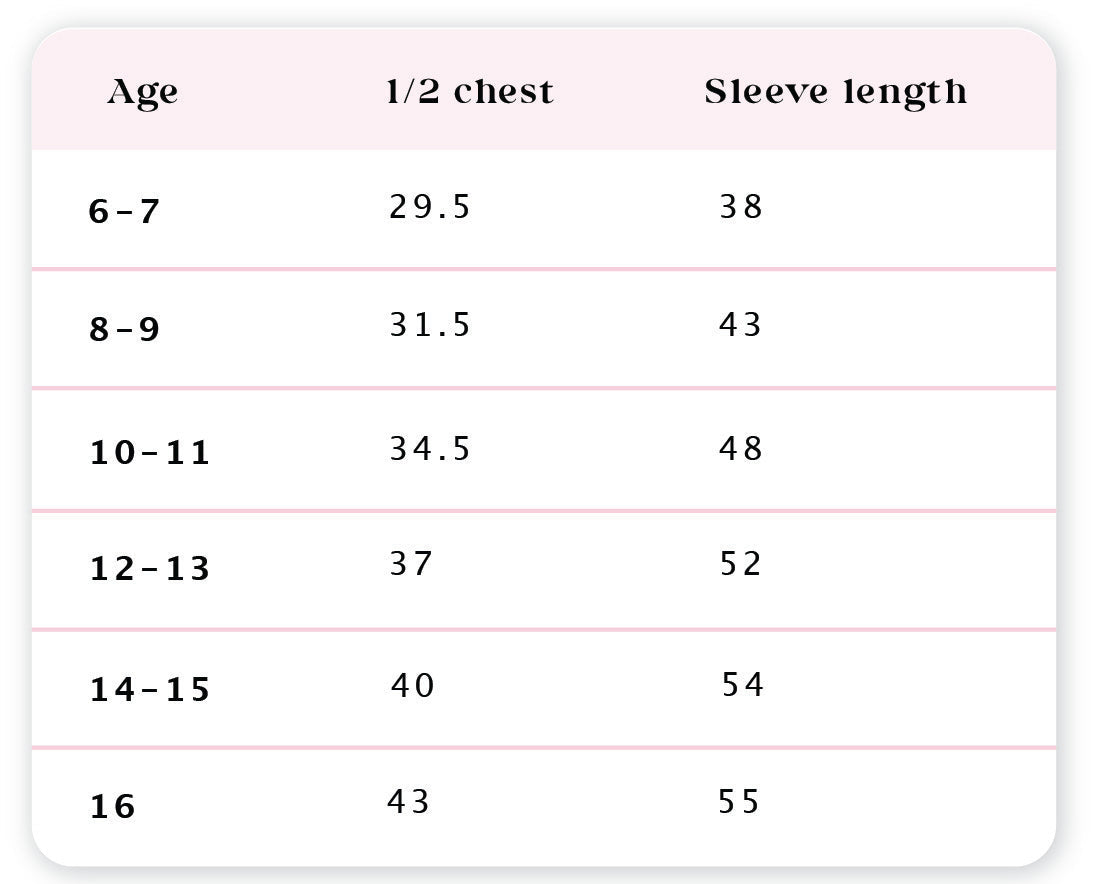Screen dimensions: 1097x884
Task: Click the sleeve length for age 8-9
Action: pyautogui.click(x=741, y=325)
